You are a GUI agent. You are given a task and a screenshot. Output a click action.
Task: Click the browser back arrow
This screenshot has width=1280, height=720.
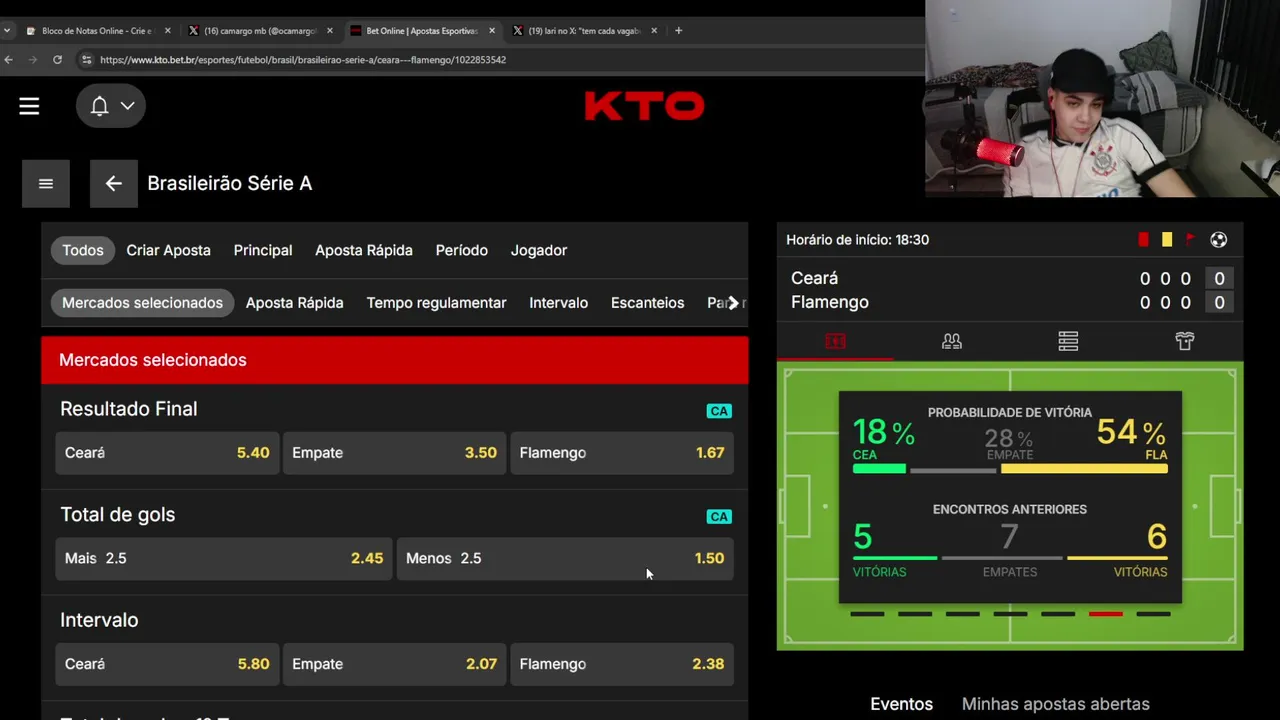[x=8, y=60]
